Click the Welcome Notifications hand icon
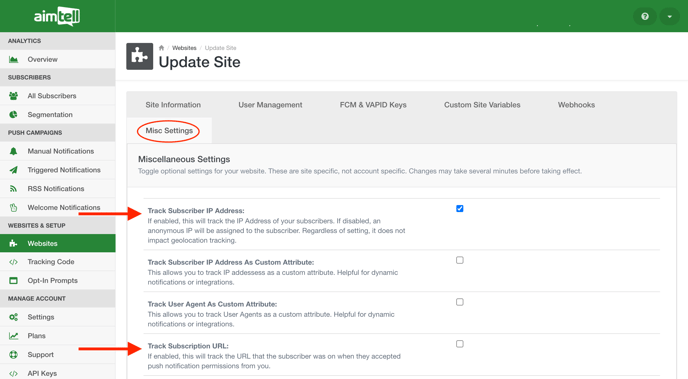This screenshot has height=379, width=688. 14,207
